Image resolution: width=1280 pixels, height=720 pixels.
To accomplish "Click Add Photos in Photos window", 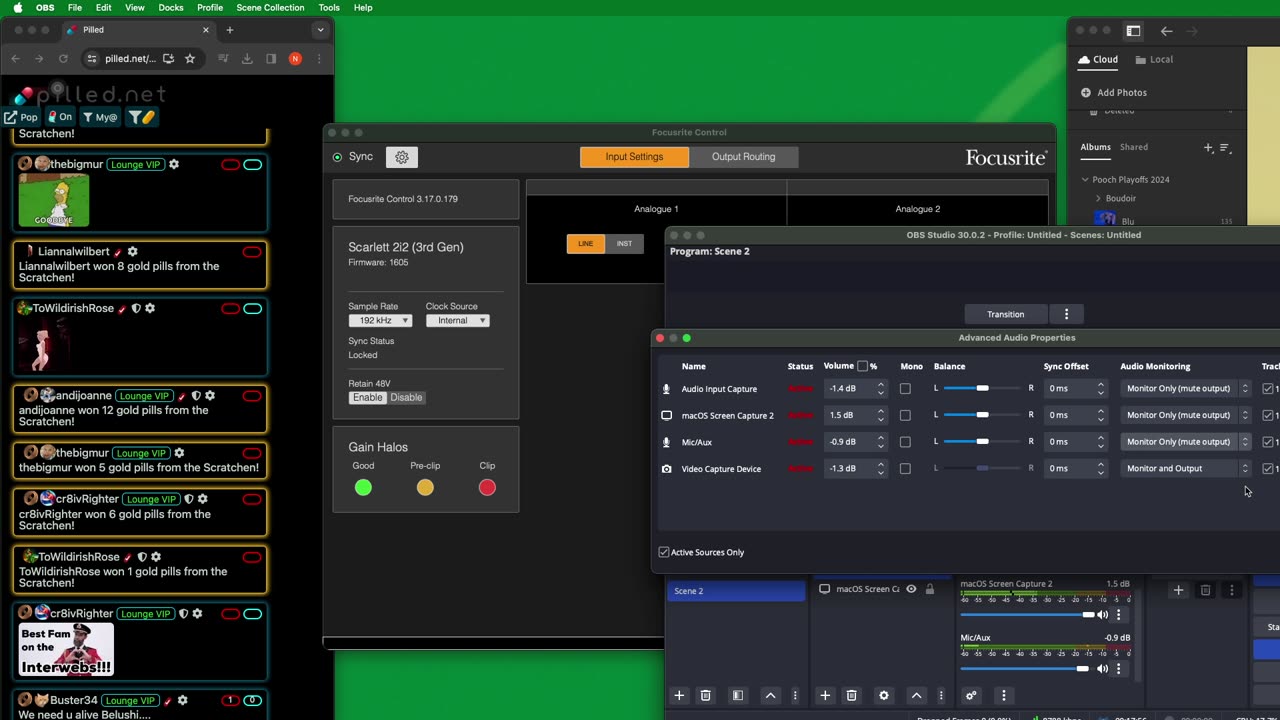I will [x=1113, y=93].
